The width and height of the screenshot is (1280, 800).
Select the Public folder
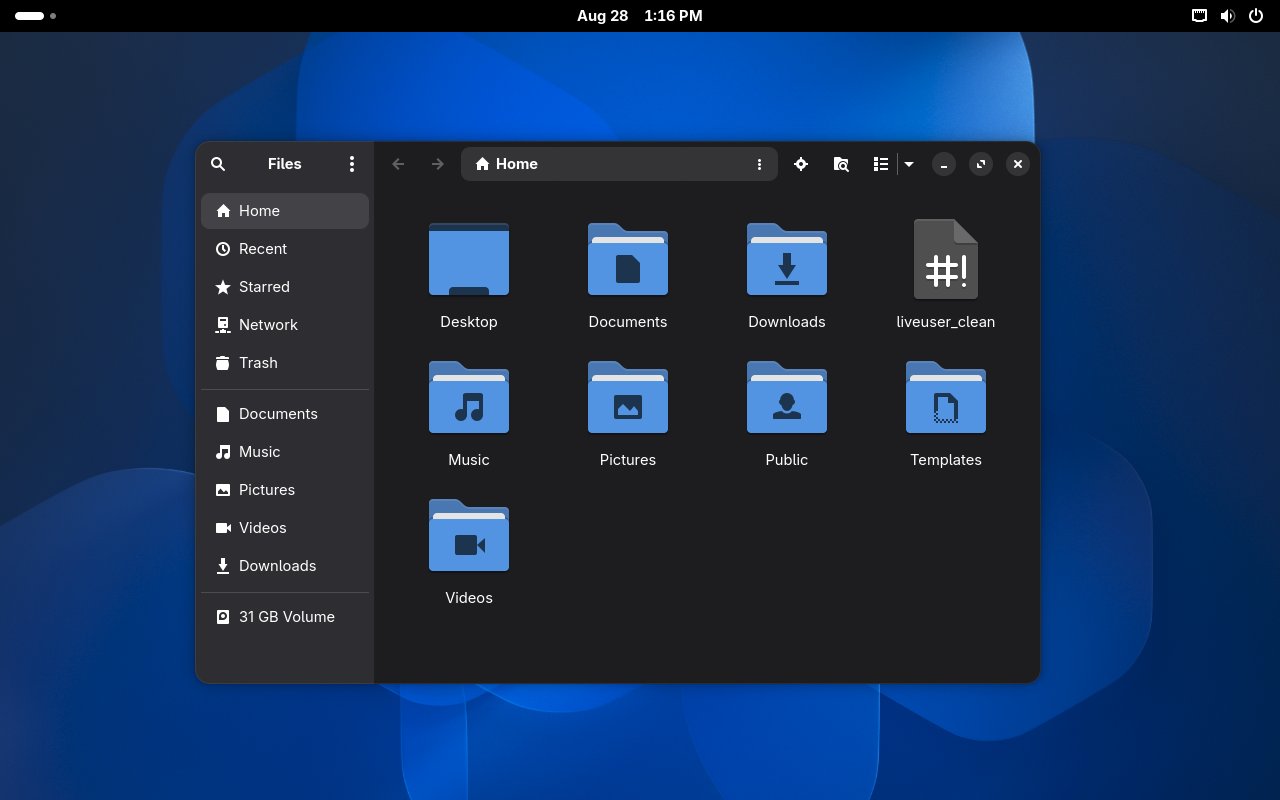(787, 398)
